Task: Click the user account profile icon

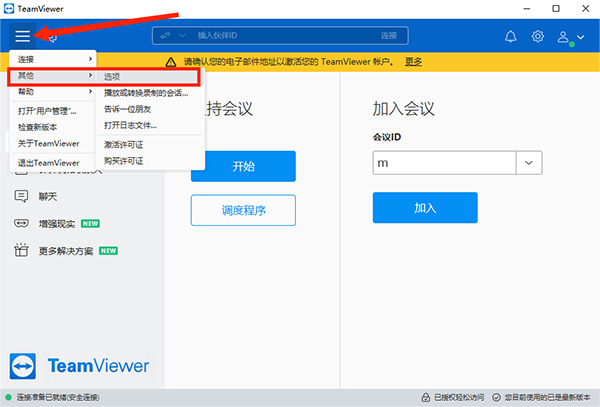Action: pos(563,37)
